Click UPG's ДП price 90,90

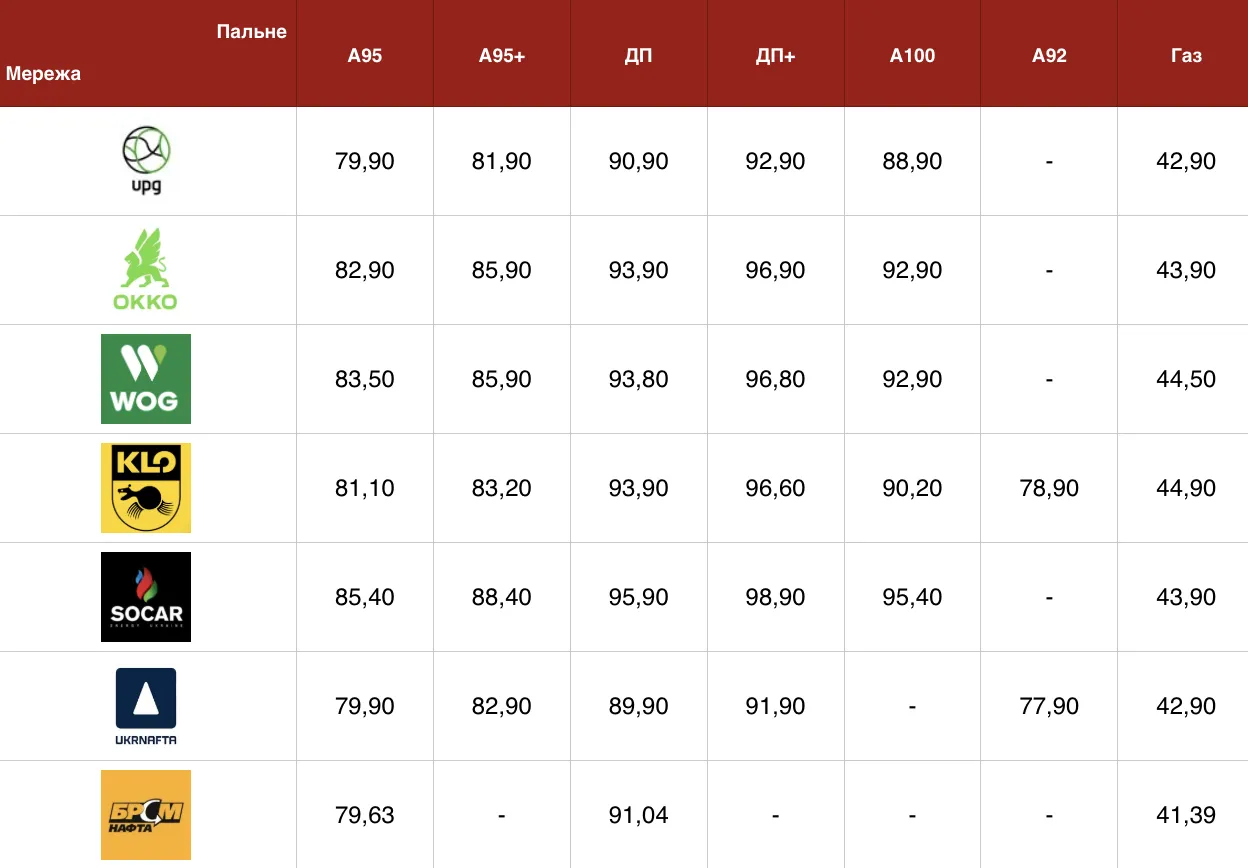click(x=639, y=161)
